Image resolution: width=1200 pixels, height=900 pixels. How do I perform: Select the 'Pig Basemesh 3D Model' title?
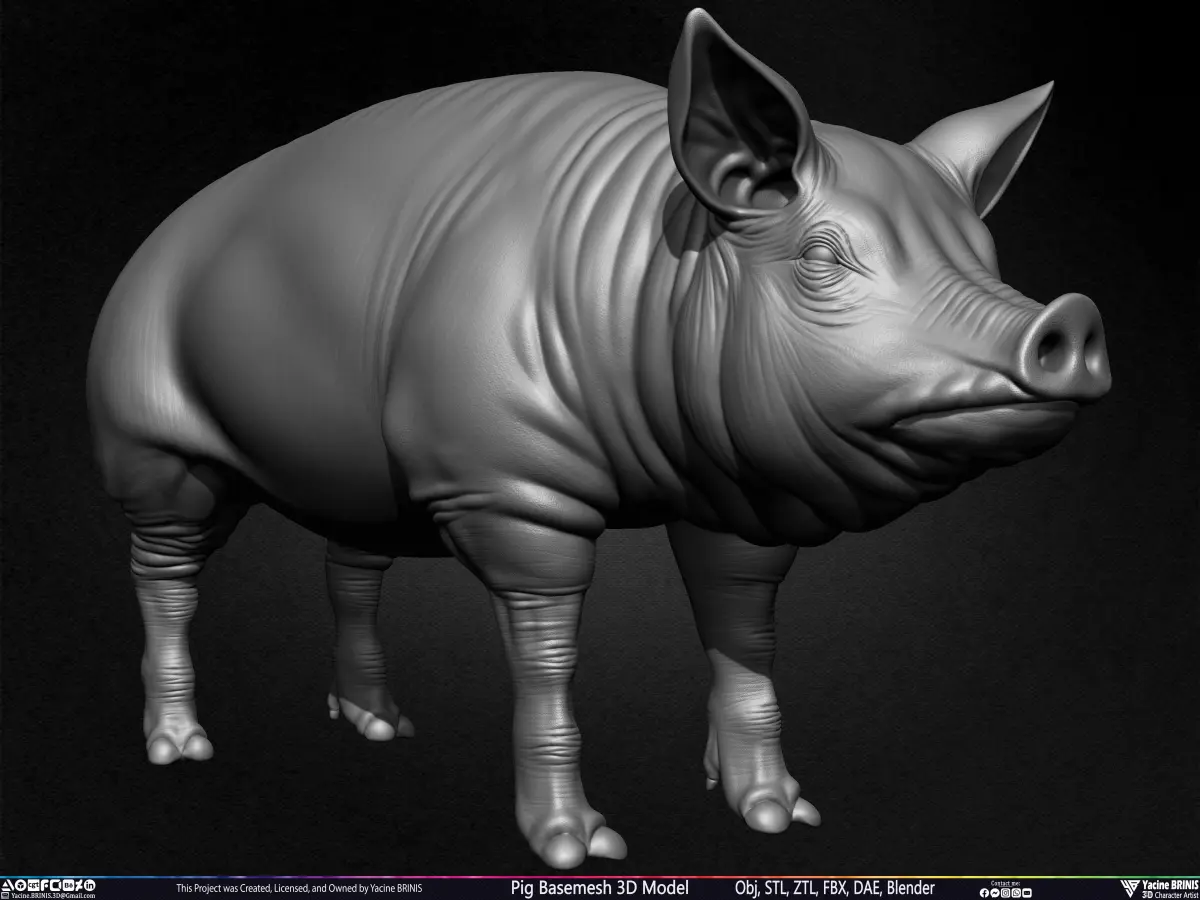point(599,888)
